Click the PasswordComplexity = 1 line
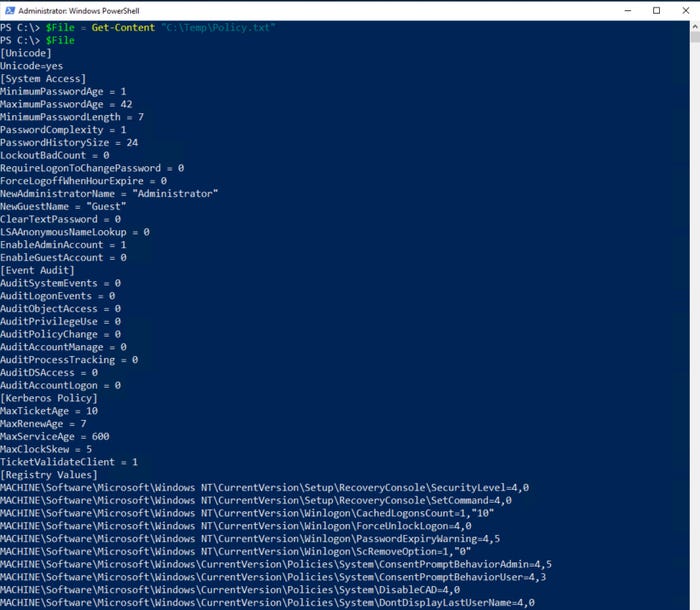 tap(63, 130)
